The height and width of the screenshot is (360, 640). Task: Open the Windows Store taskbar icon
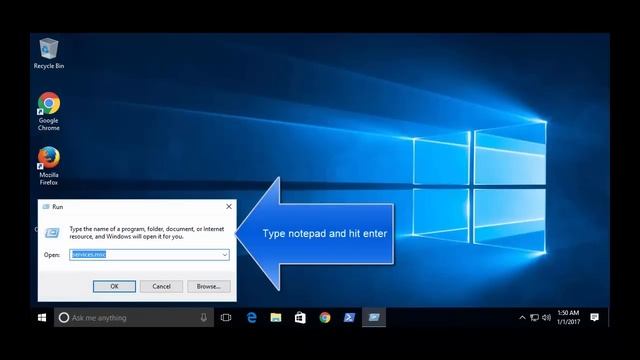pyautogui.click(x=300, y=318)
